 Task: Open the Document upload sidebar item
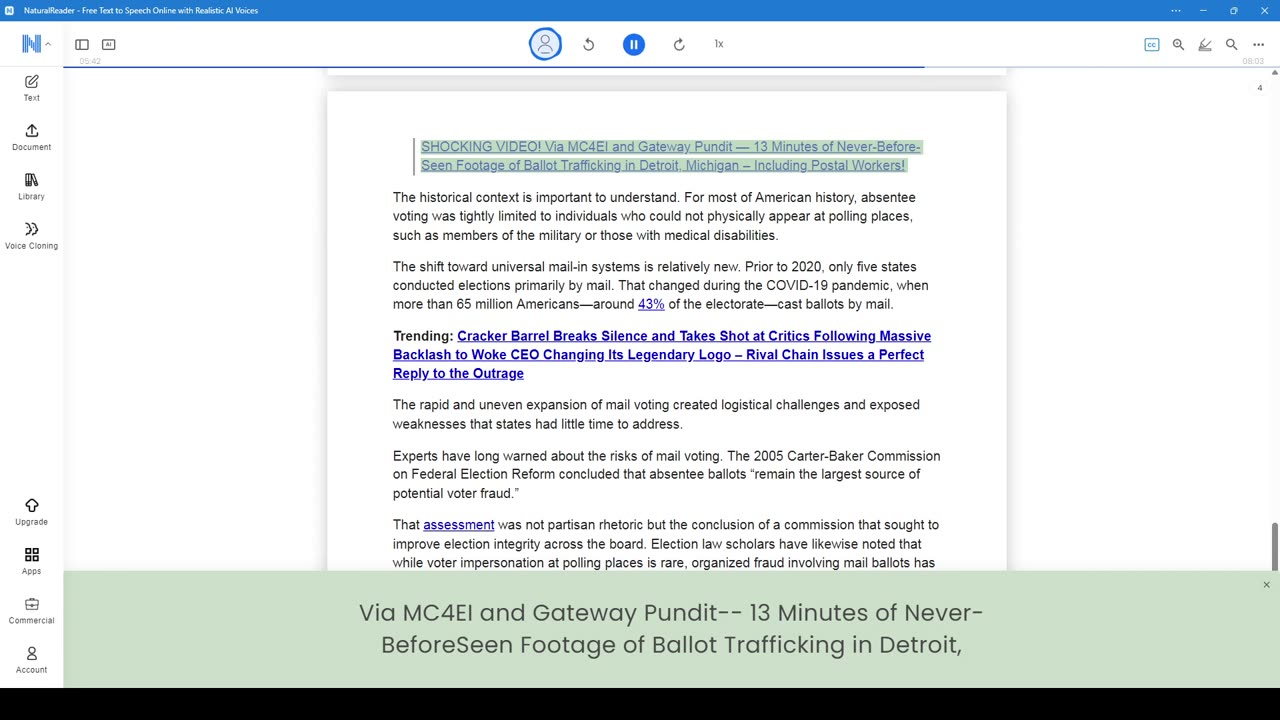(x=31, y=137)
